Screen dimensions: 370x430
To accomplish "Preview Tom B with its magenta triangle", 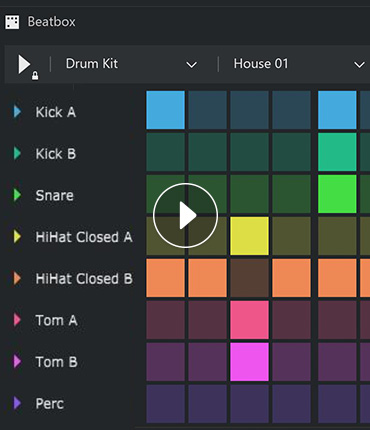I will click(17, 362).
